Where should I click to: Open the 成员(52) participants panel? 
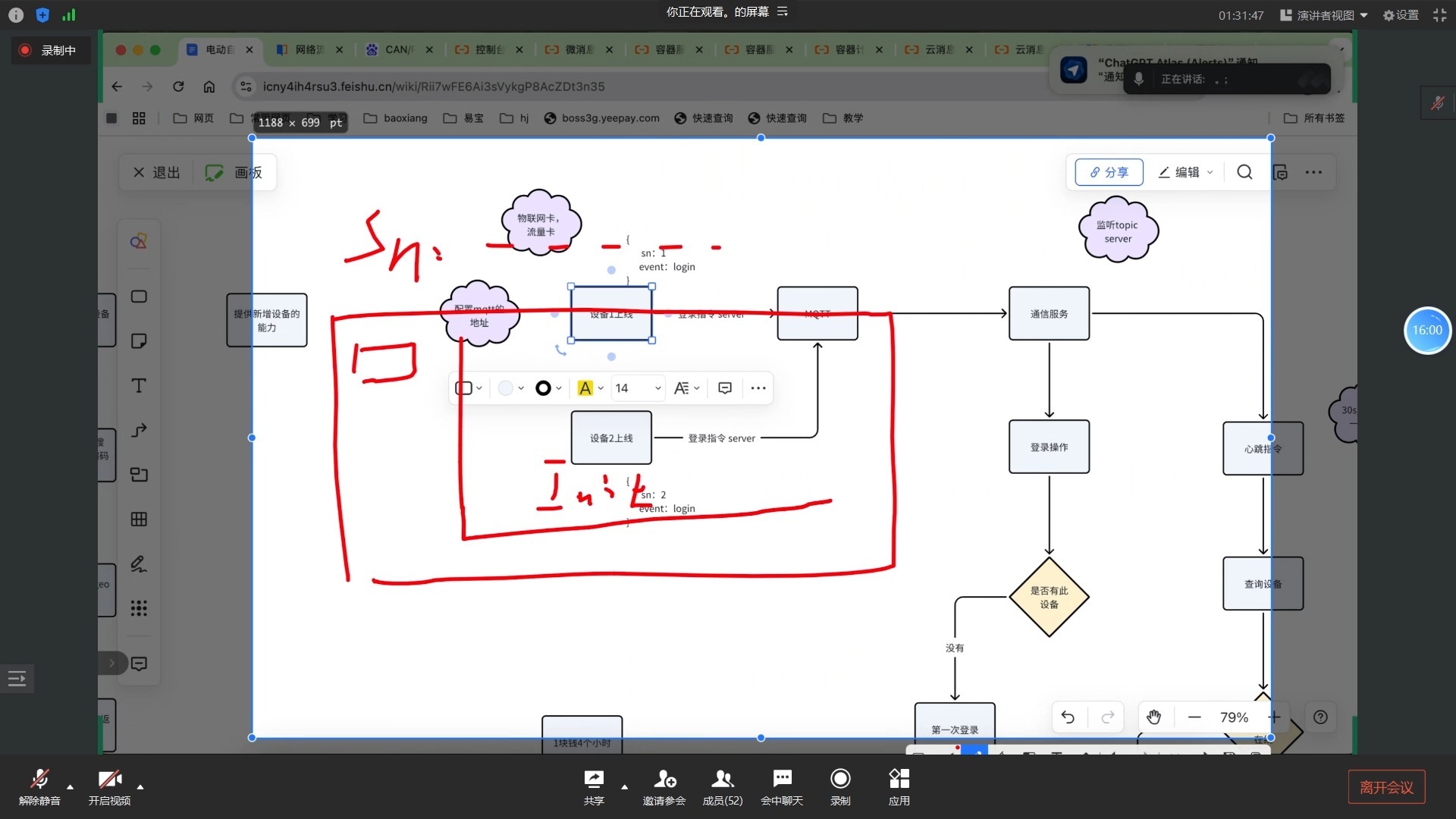[722, 786]
